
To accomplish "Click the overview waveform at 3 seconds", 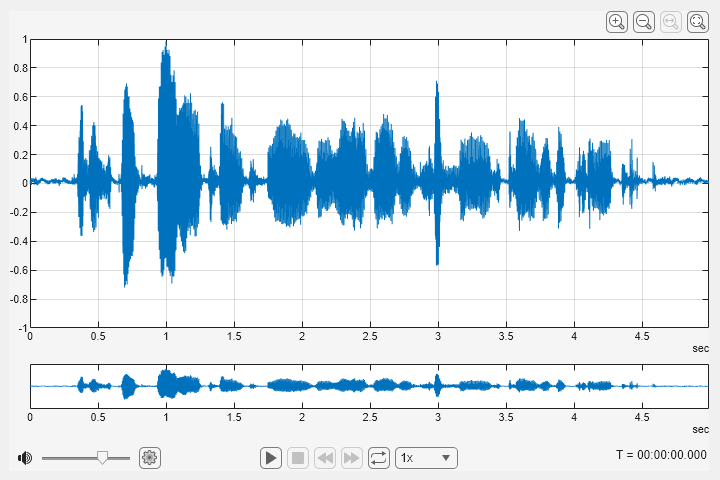I will 438,385.
